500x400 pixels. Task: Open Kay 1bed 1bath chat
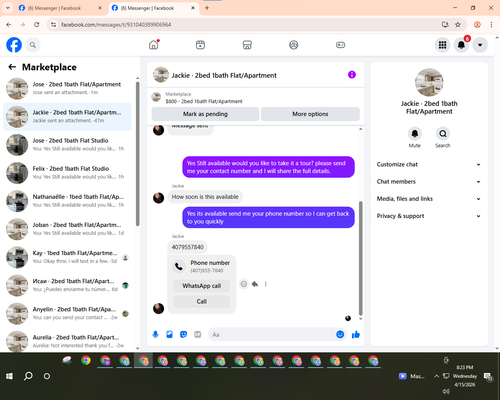coord(67,257)
